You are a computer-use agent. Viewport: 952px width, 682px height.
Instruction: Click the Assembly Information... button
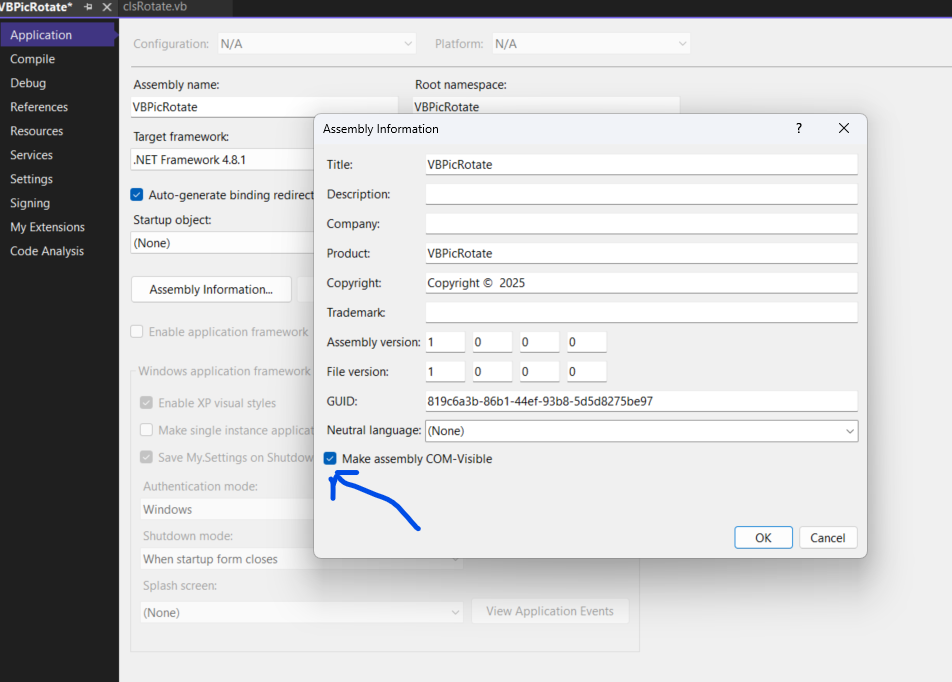pos(211,290)
